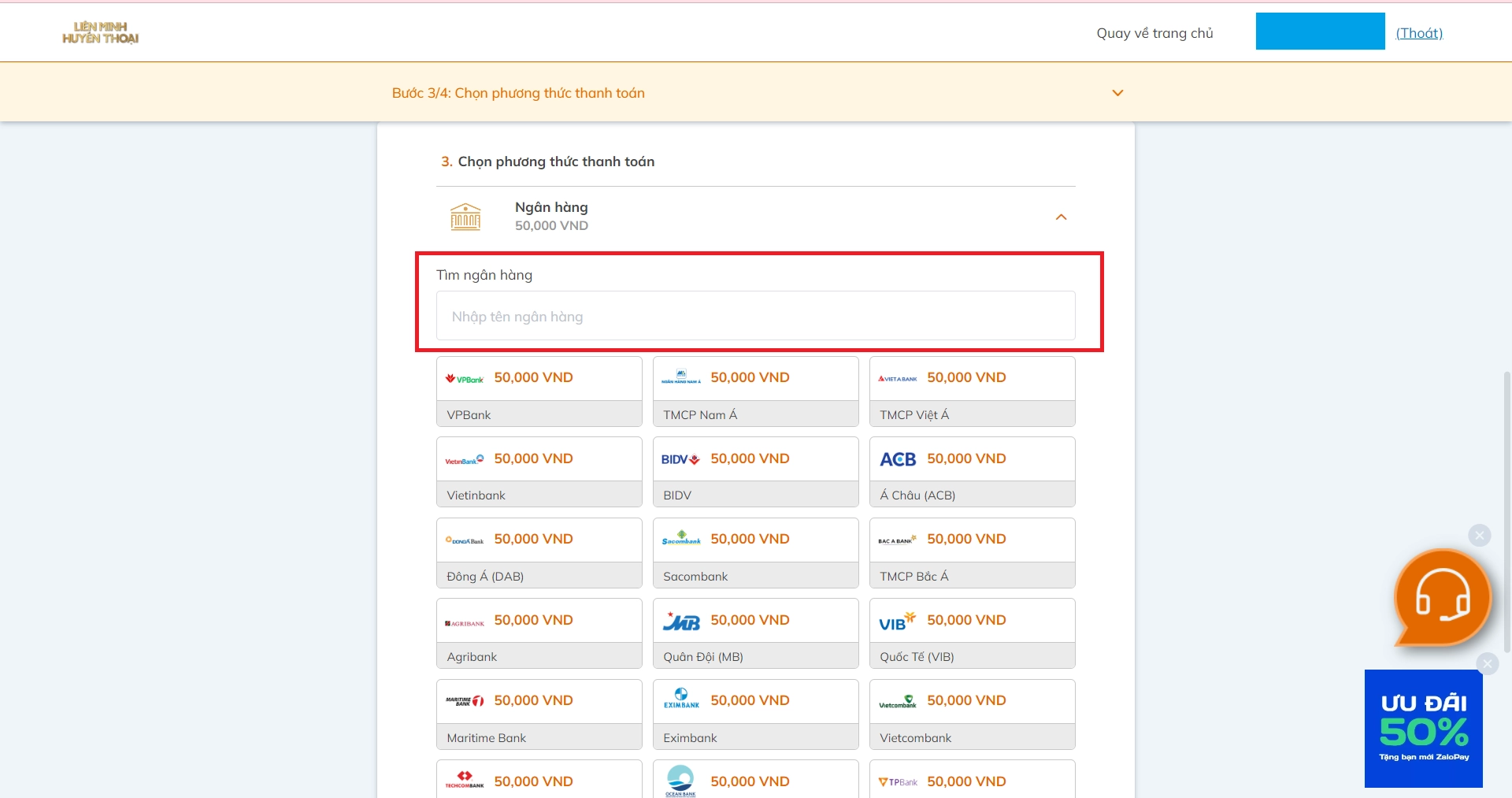Click the blue account name button
The image size is (1512, 798).
[x=1320, y=32]
